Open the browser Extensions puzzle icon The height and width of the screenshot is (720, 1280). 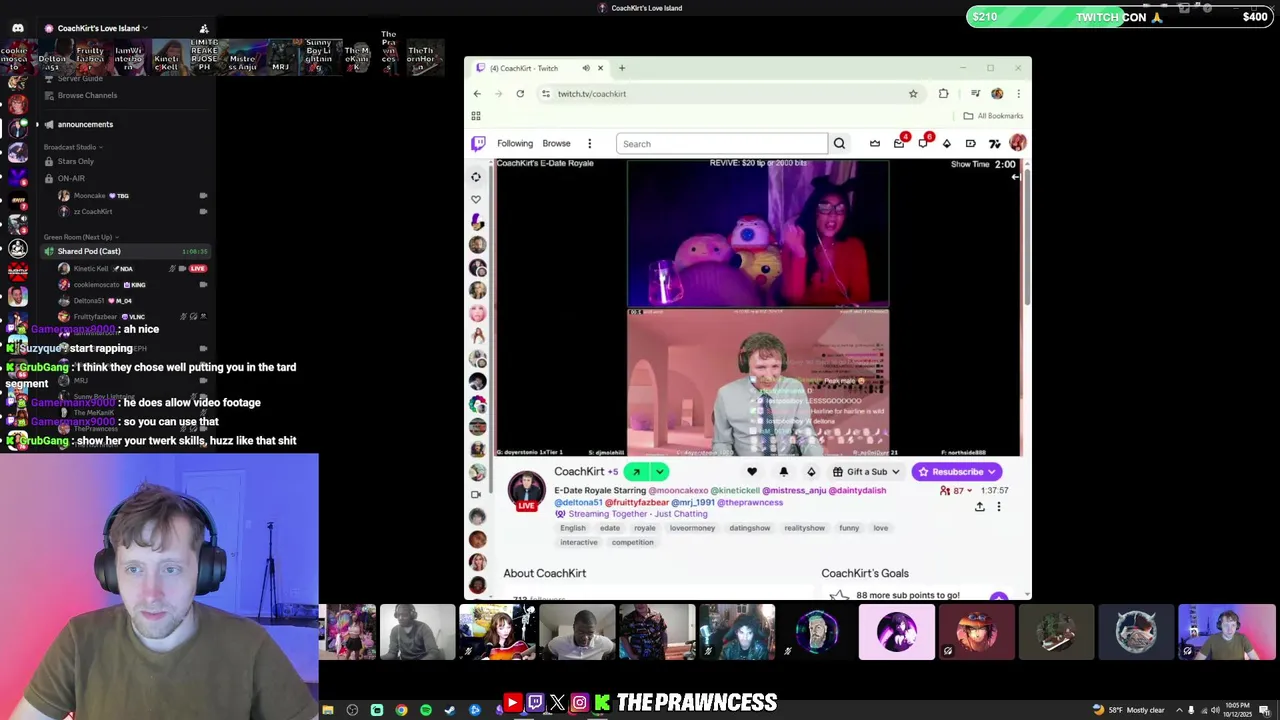point(943,93)
